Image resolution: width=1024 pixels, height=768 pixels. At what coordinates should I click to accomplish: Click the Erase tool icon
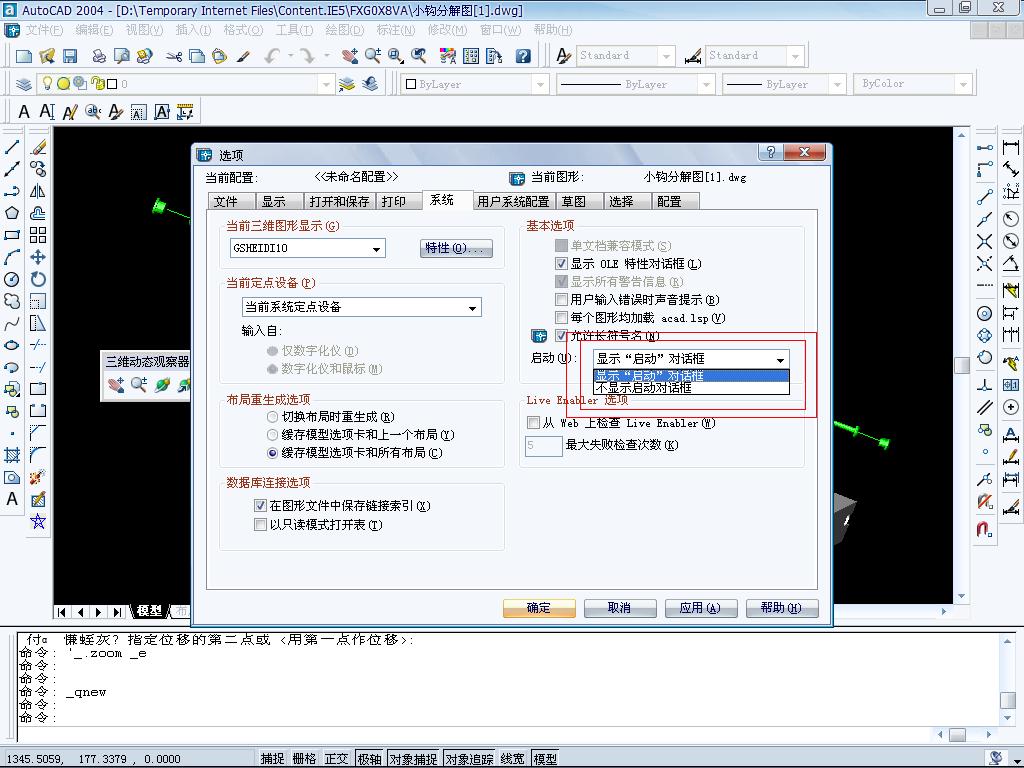click(x=38, y=147)
